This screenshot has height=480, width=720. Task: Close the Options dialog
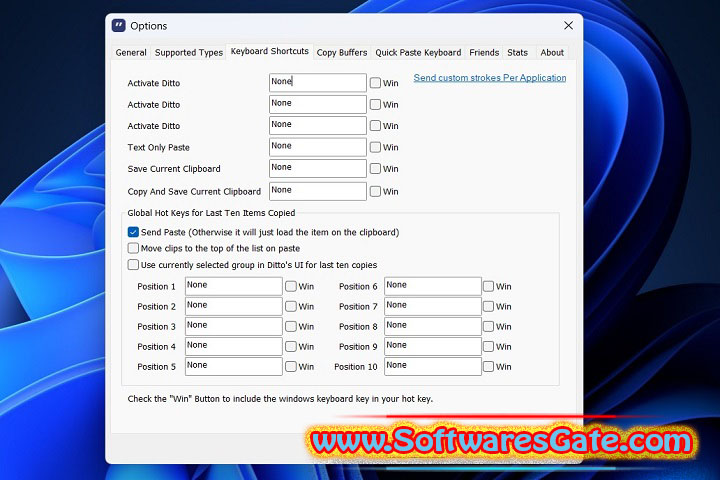568,26
